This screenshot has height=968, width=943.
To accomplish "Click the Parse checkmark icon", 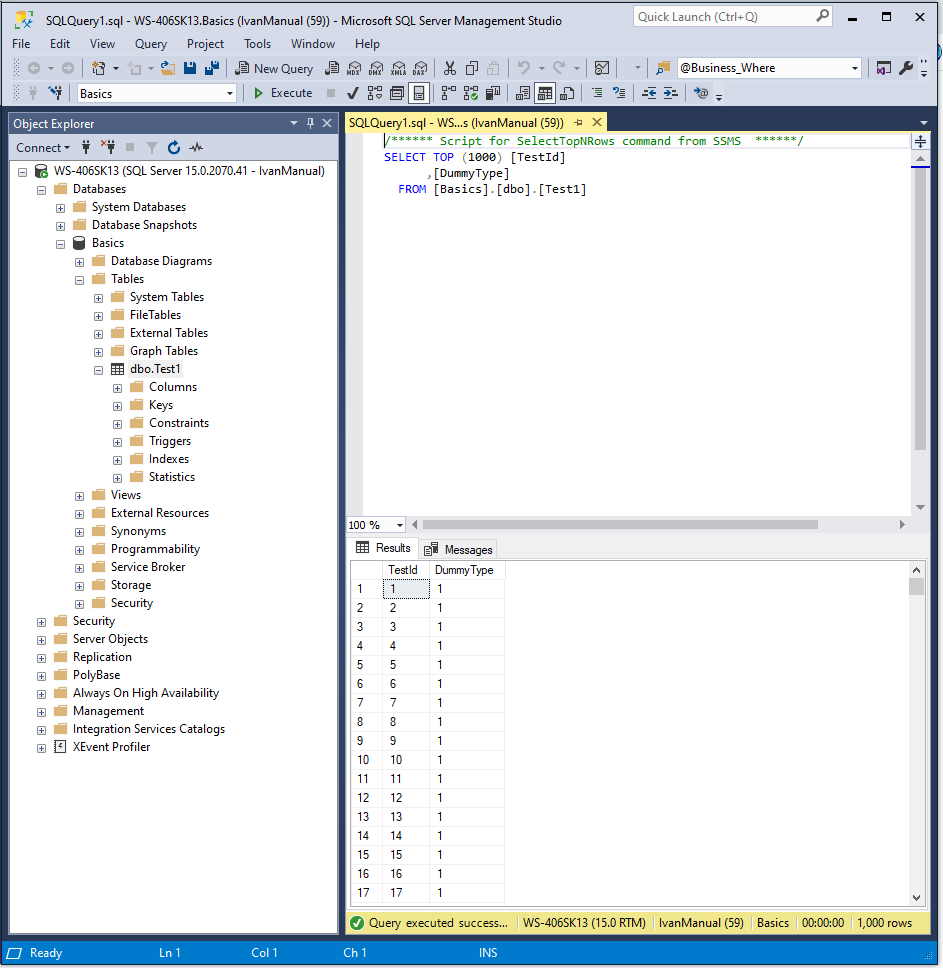I will (352, 93).
